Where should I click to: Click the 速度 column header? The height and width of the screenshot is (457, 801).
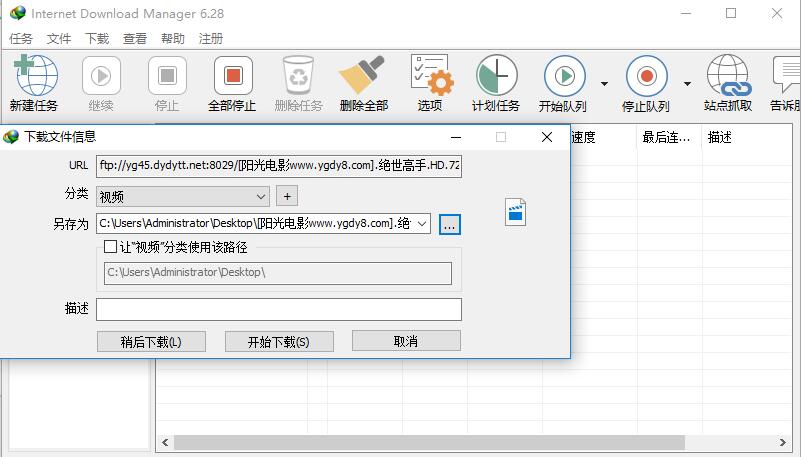[x=603, y=137]
